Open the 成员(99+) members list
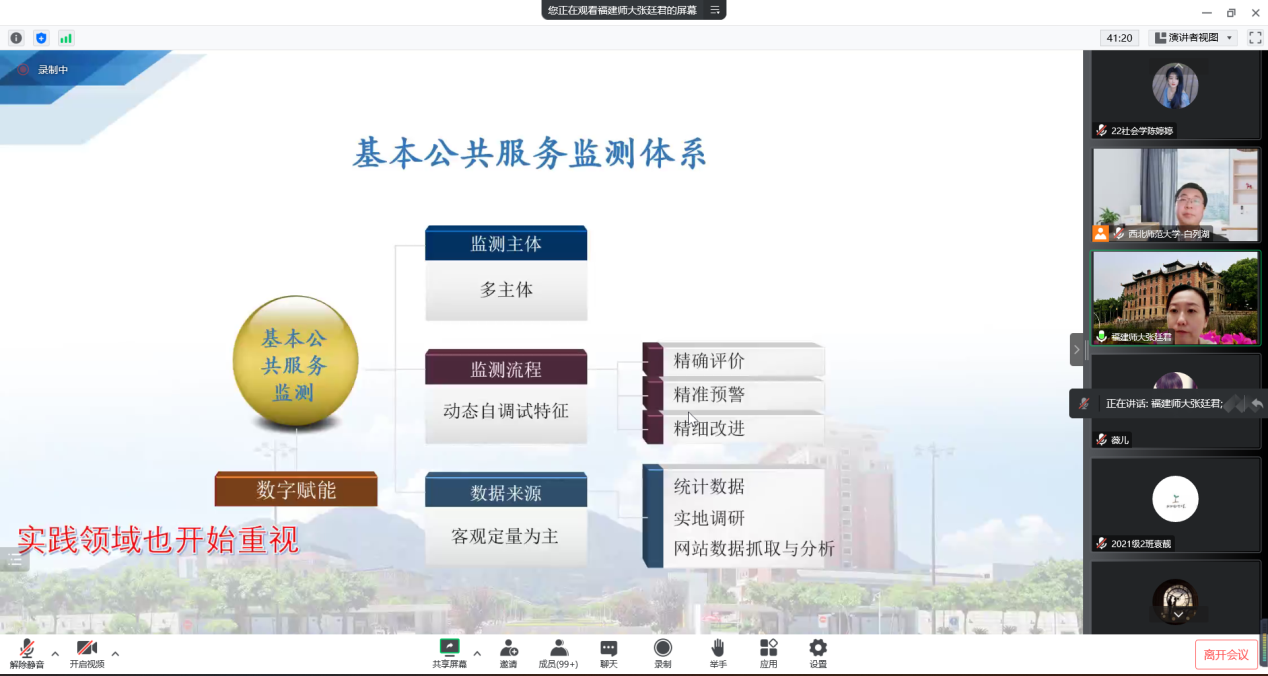Image resolution: width=1268 pixels, height=676 pixels. (x=558, y=650)
